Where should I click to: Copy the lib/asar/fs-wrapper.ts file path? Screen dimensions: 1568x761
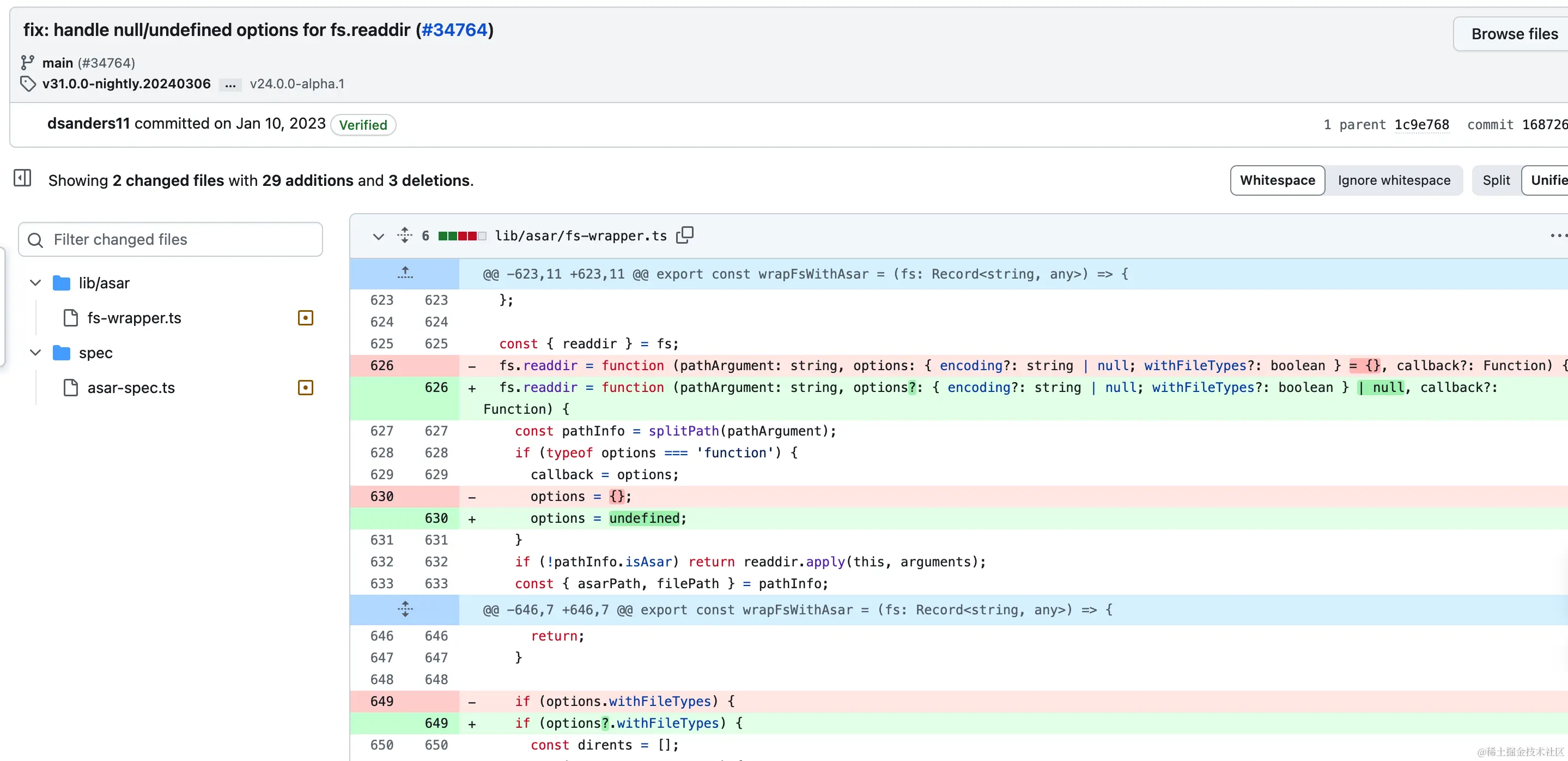point(685,235)
